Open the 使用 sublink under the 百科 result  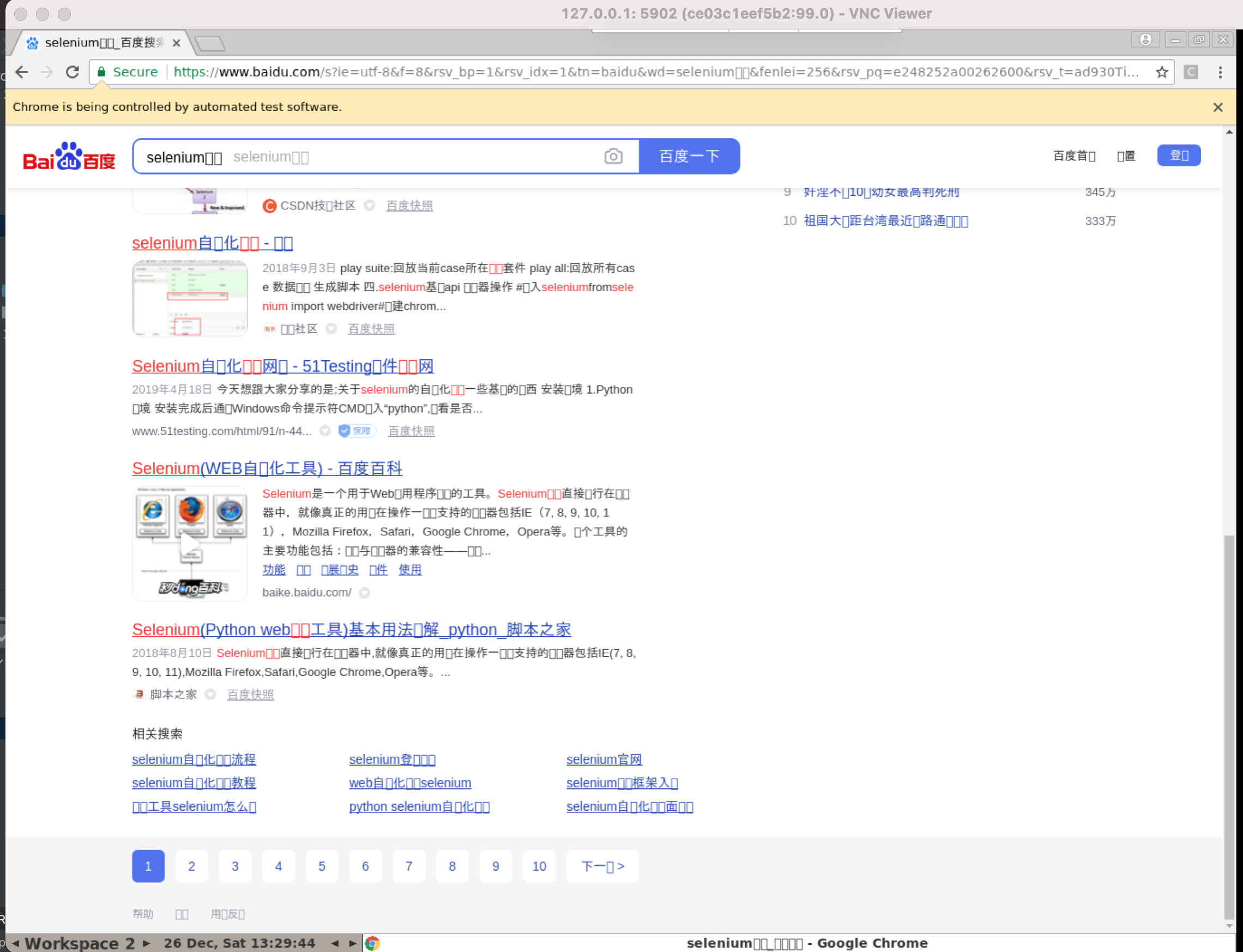[409, 569]
